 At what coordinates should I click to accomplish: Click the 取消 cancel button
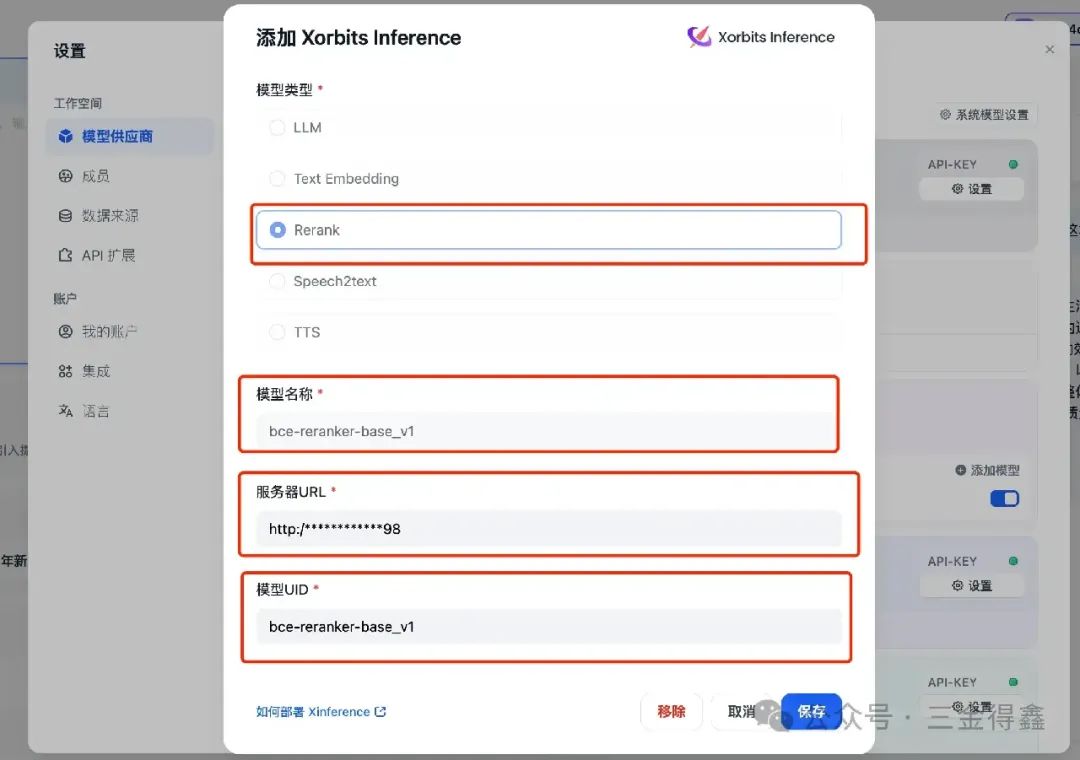(x=742, y=711)
